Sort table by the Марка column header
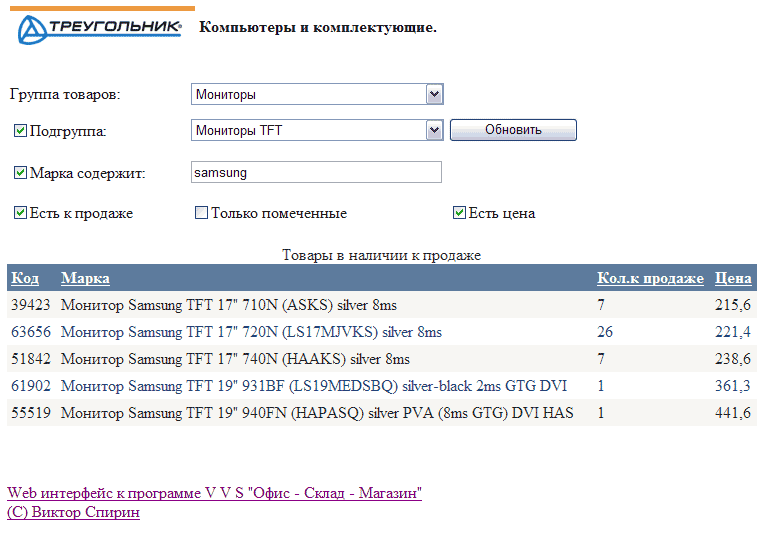Screen dimensions: 763x536 (x=85, y=278)
